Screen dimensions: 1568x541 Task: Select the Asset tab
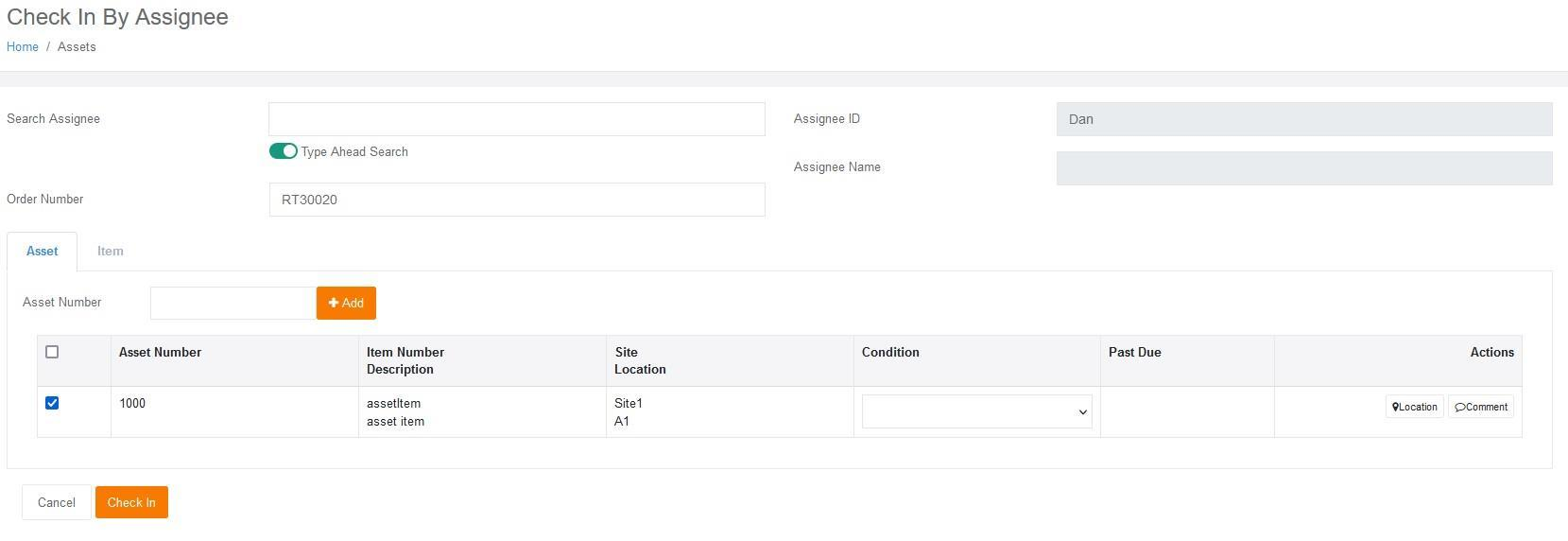coord(43,252)
